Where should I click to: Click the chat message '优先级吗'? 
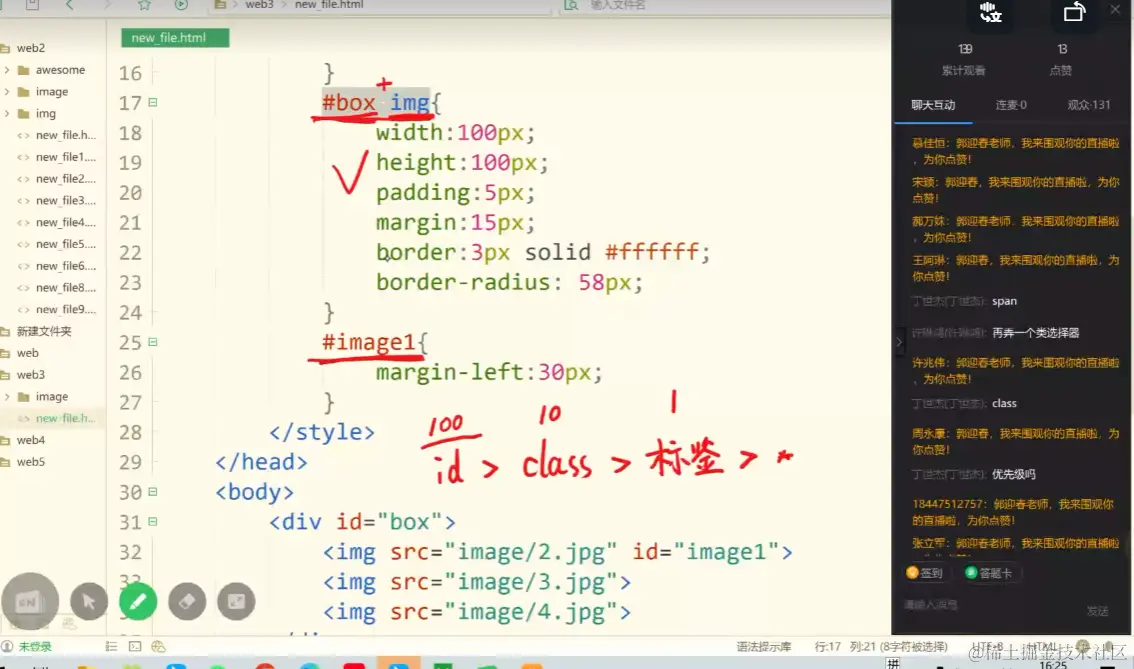coord(1013,474)
